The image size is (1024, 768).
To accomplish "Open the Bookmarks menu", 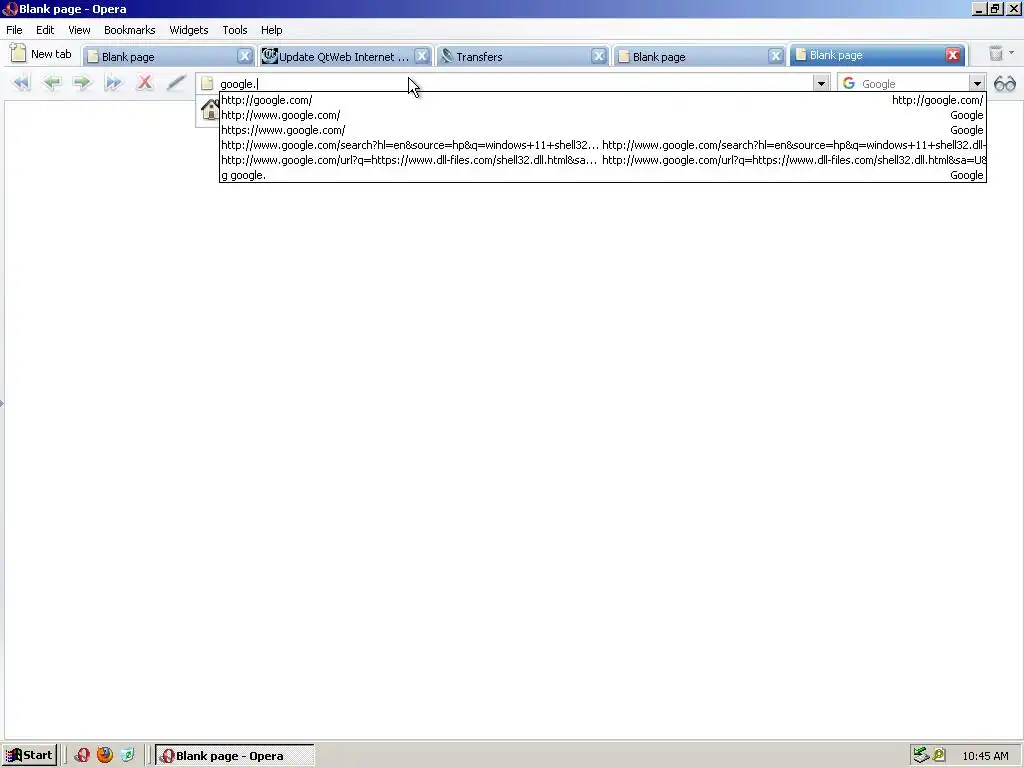I will (x=129, y=30).
